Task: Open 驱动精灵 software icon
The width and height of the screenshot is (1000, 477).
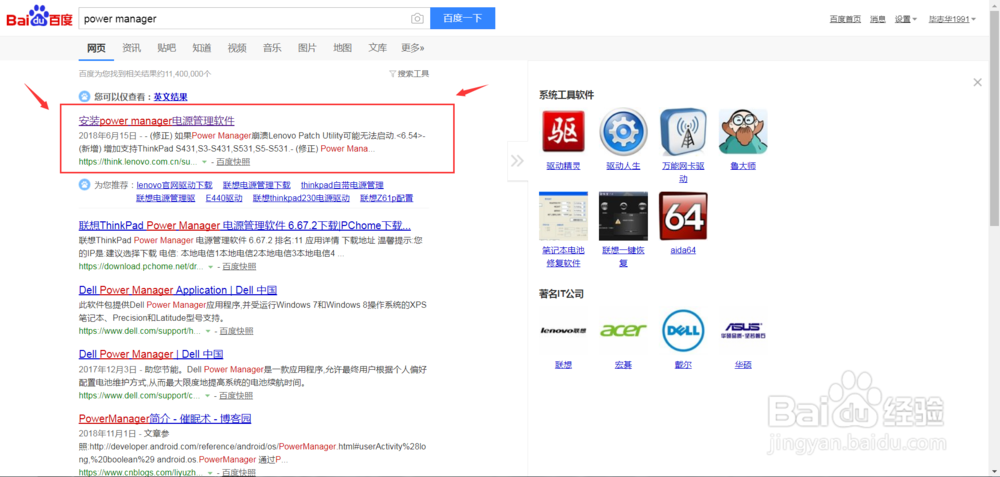Action: point(563,131)
